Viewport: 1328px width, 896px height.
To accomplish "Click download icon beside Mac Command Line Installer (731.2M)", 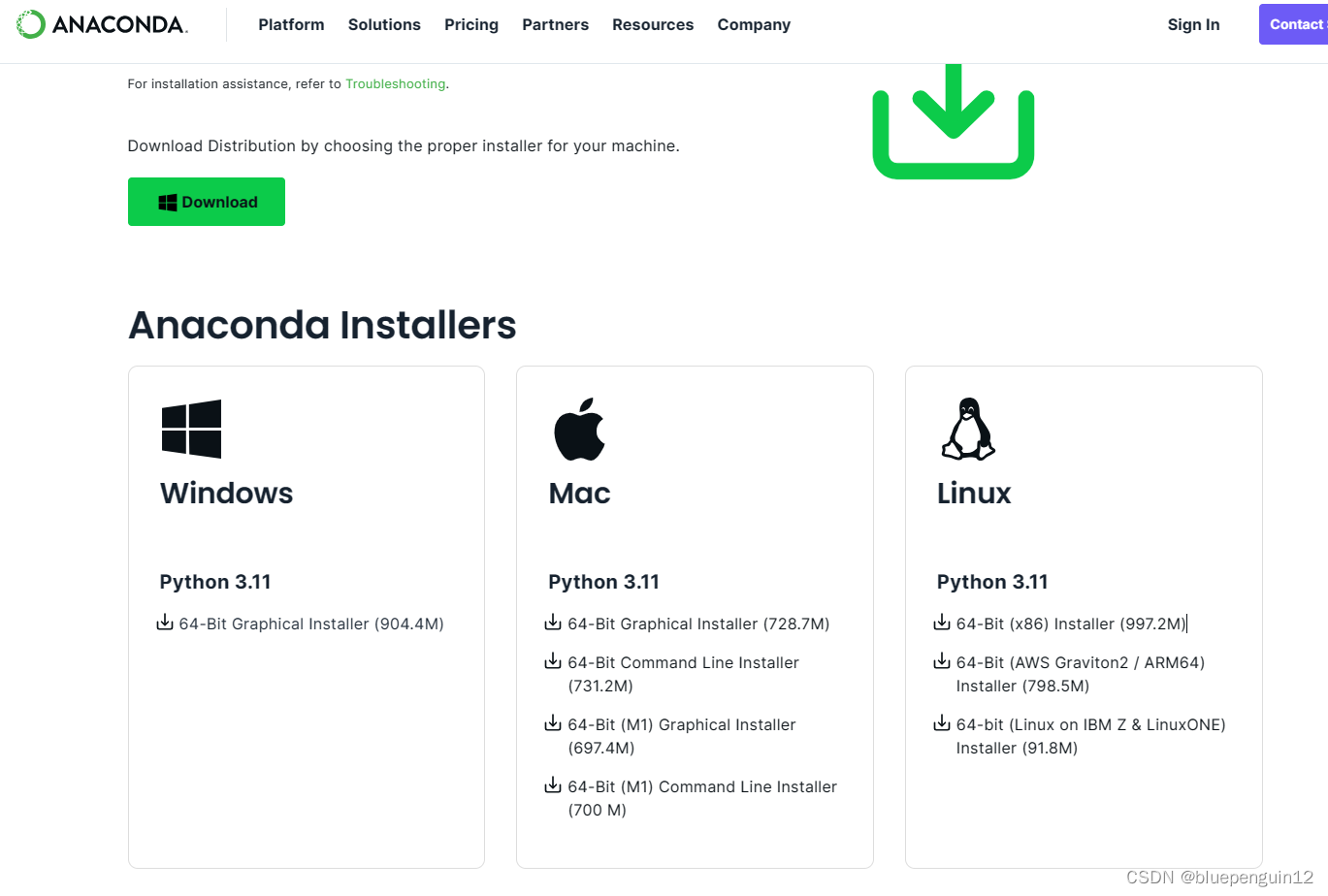I will click(553, 661).
